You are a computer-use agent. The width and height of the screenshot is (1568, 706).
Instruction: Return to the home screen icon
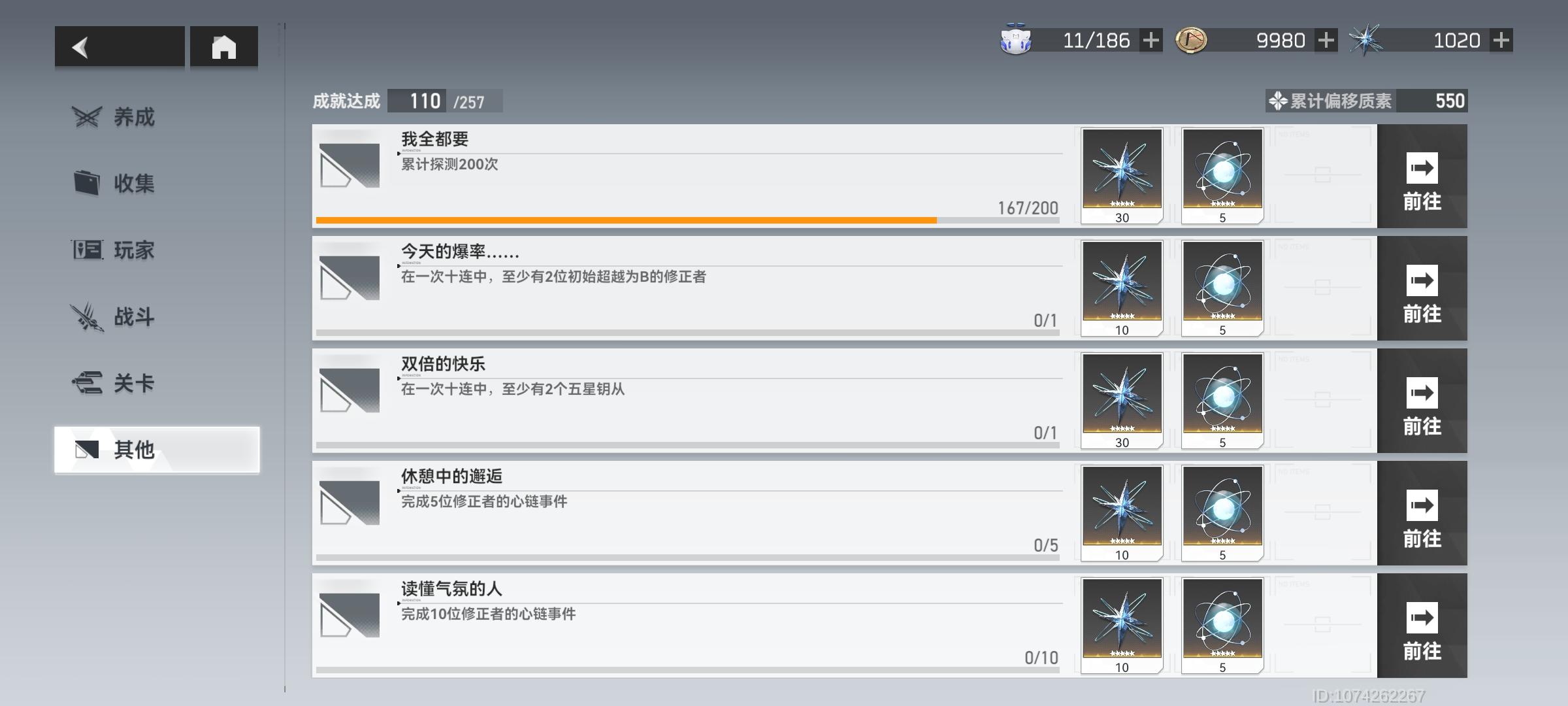223,46
